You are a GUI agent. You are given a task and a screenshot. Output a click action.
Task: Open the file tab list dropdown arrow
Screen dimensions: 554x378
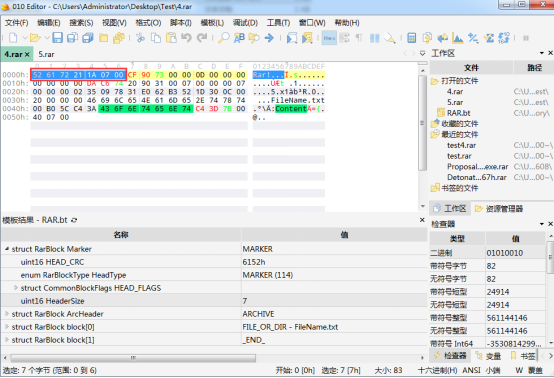[422, 53]
